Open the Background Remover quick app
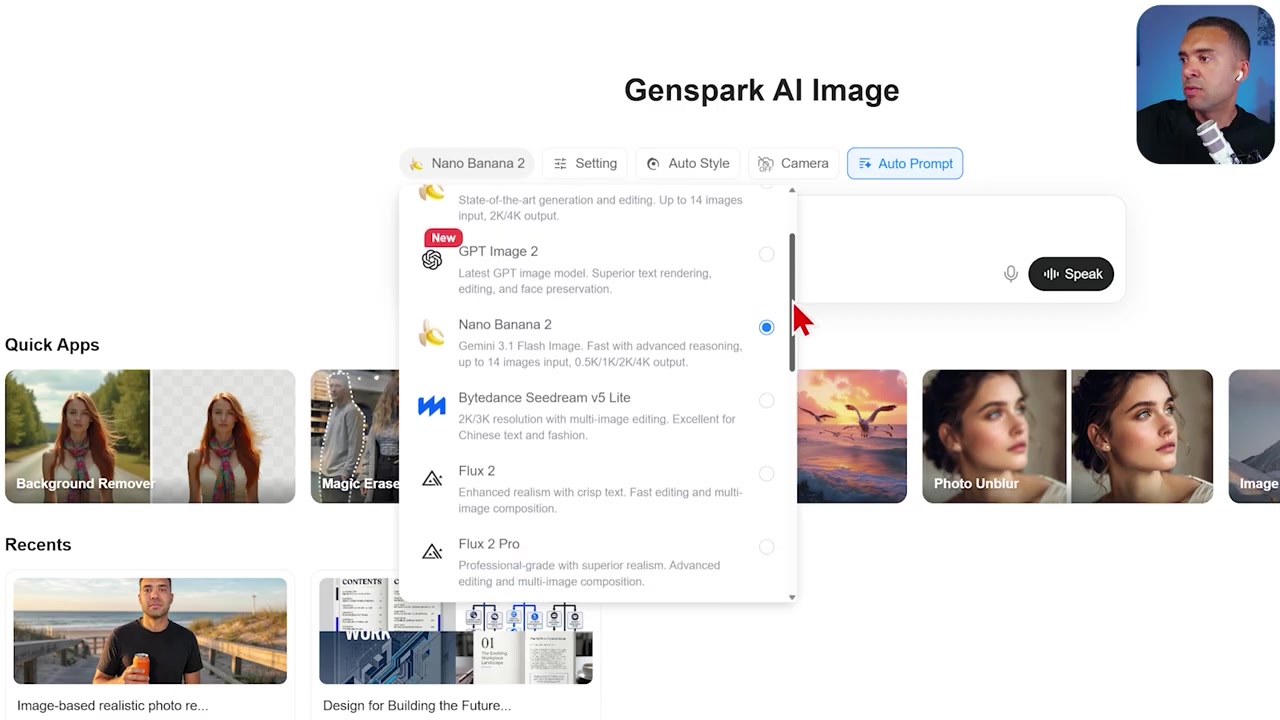 150,436
